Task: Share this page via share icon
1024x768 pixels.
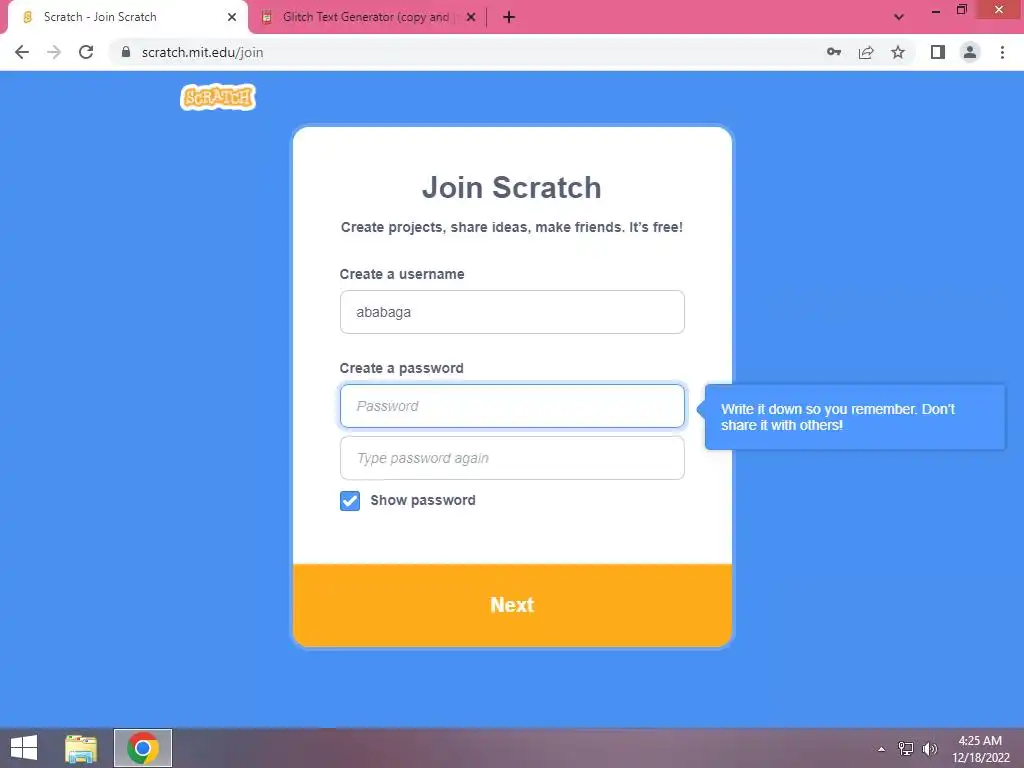Action: 866,52
